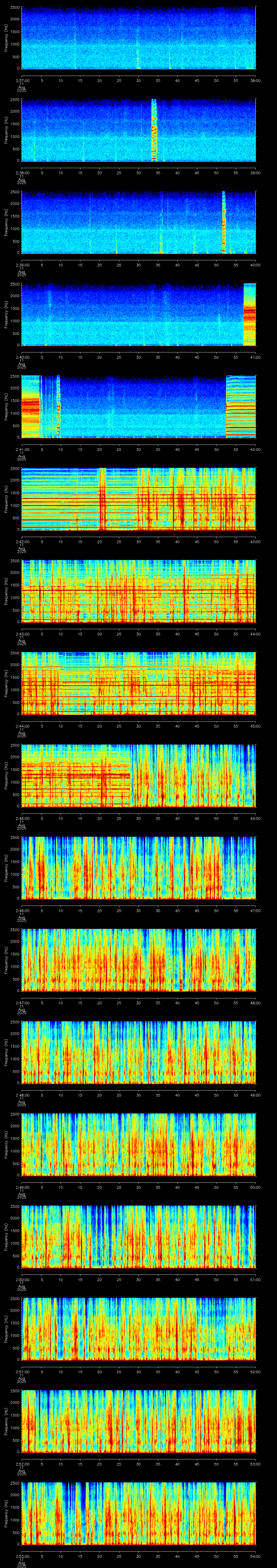The width and height of the screenshot is (277, 1568).
Task: Open the spectrogram panel starting at 2:51:00
Action: click(139, 1329)
